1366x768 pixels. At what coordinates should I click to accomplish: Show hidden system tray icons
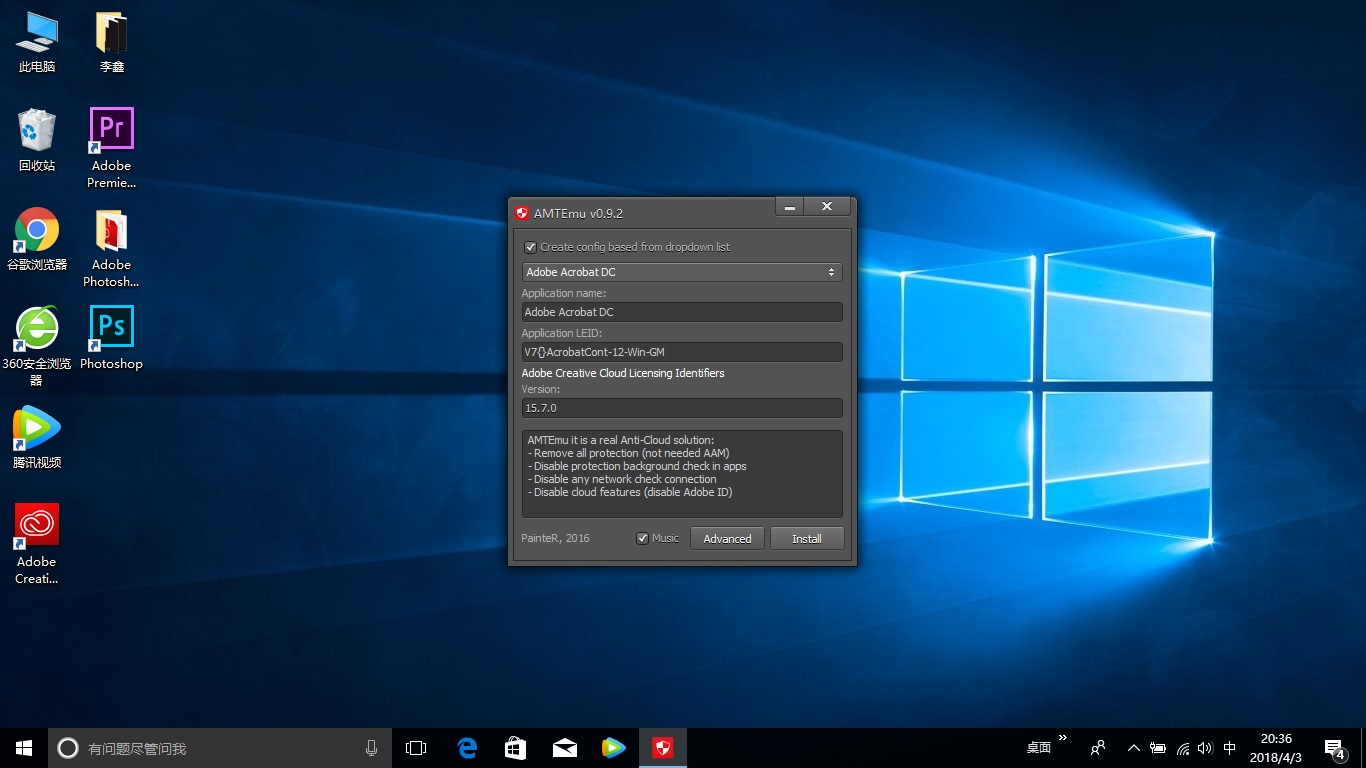(1134, 748)
